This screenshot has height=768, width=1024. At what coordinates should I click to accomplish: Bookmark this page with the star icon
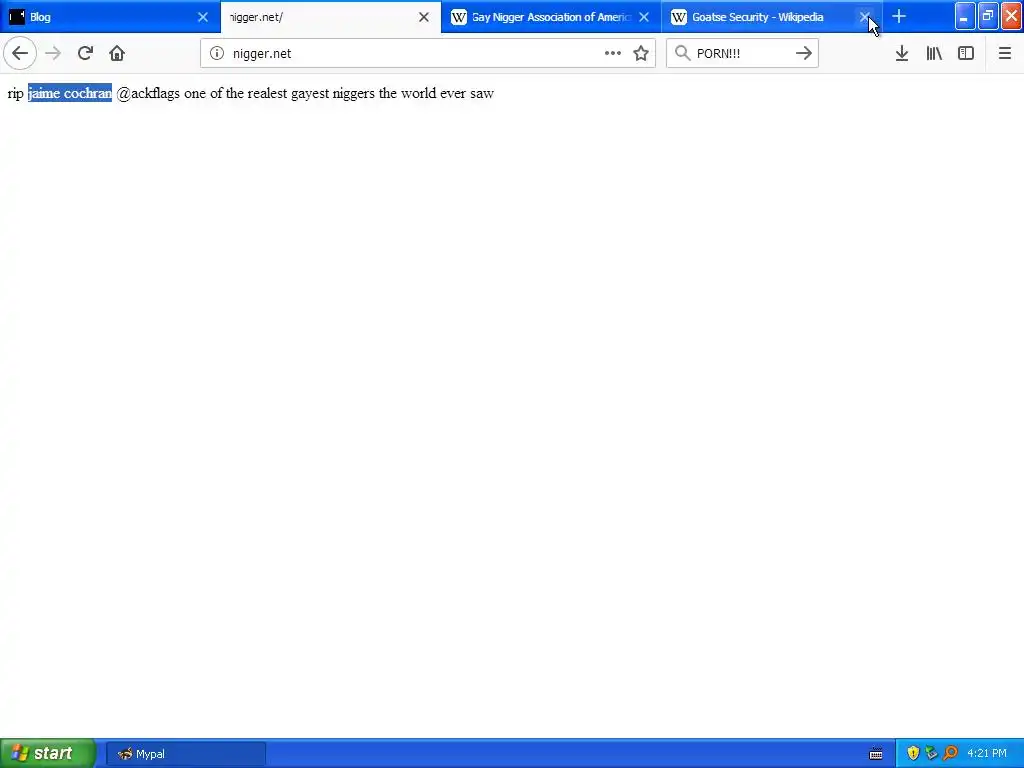click(641, 53)
